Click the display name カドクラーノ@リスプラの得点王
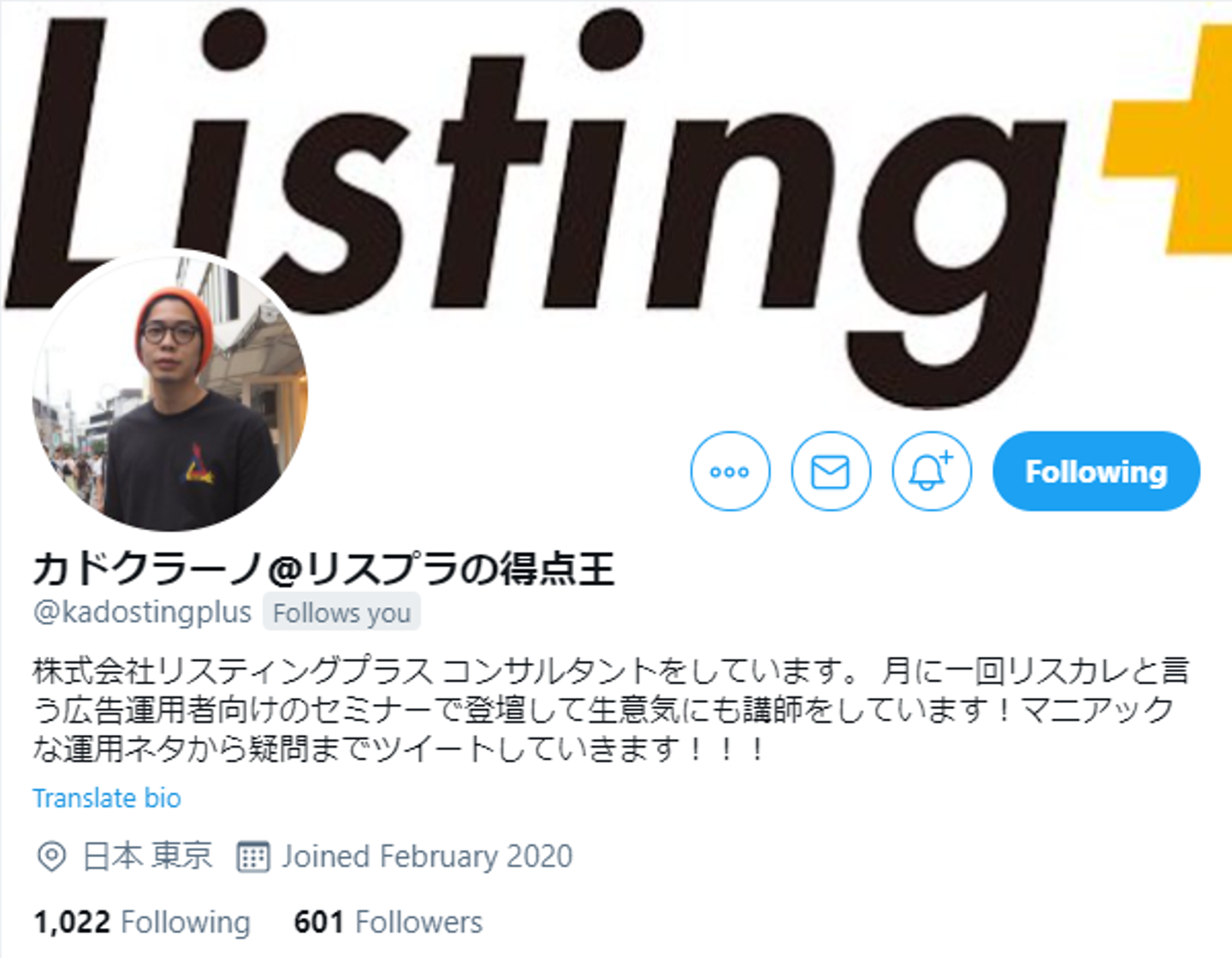The image size is (1232, 958). [323, 570]
